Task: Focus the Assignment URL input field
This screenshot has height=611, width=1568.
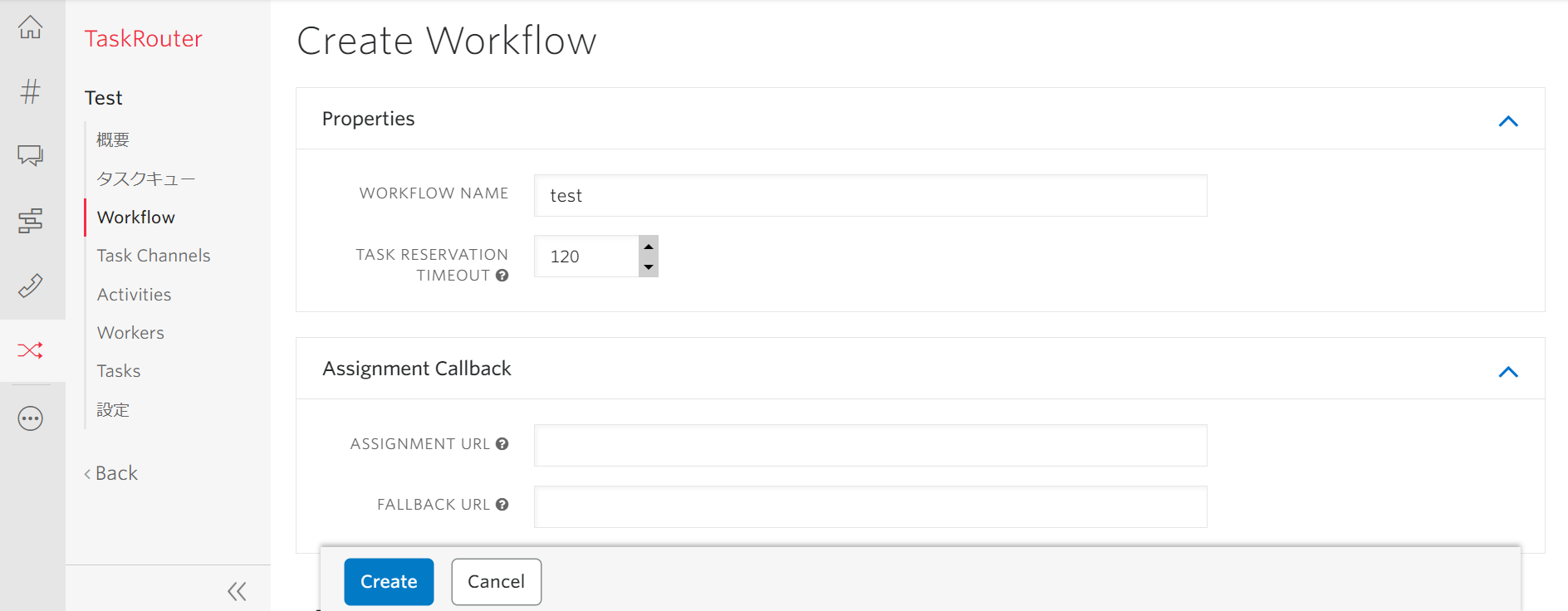Action: (870, 446)
